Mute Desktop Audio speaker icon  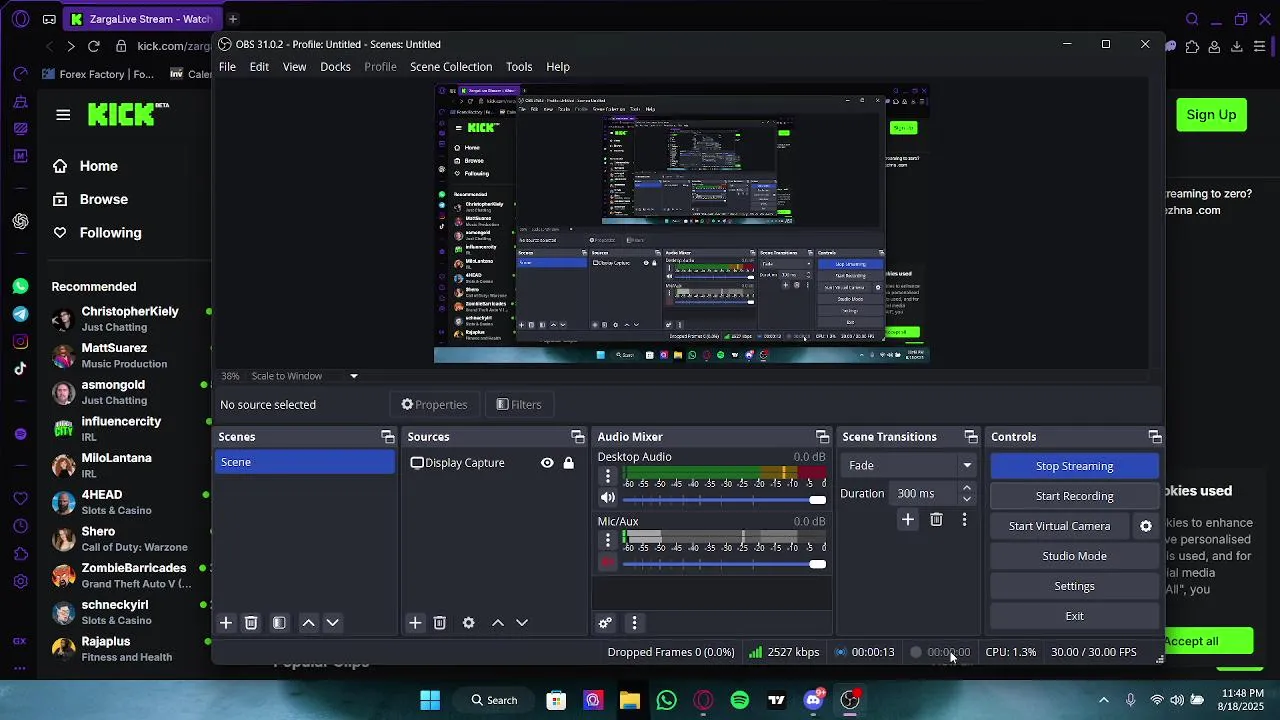click(x=608, y=498)
